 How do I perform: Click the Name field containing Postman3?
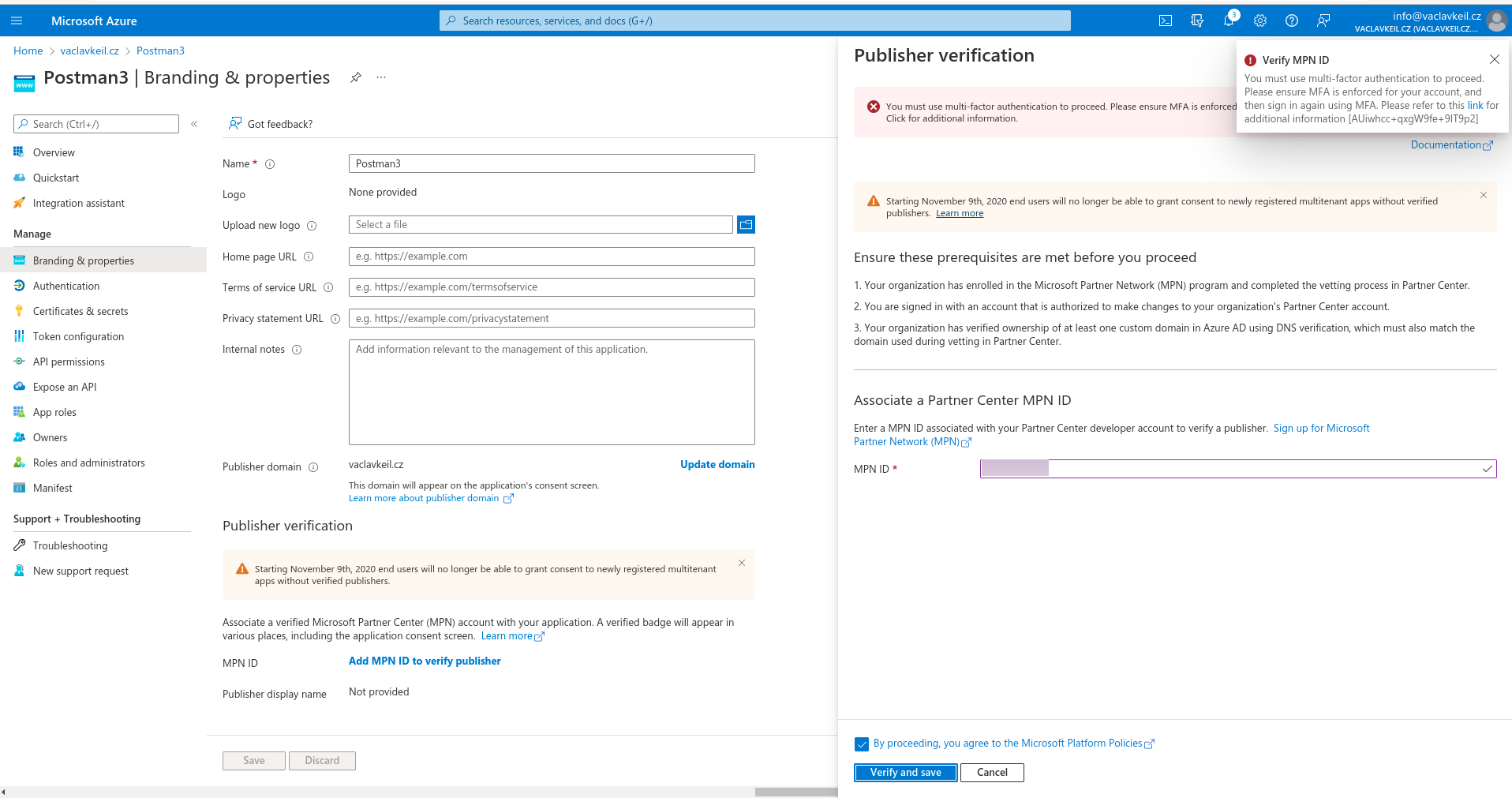click(x=552, y=163)
